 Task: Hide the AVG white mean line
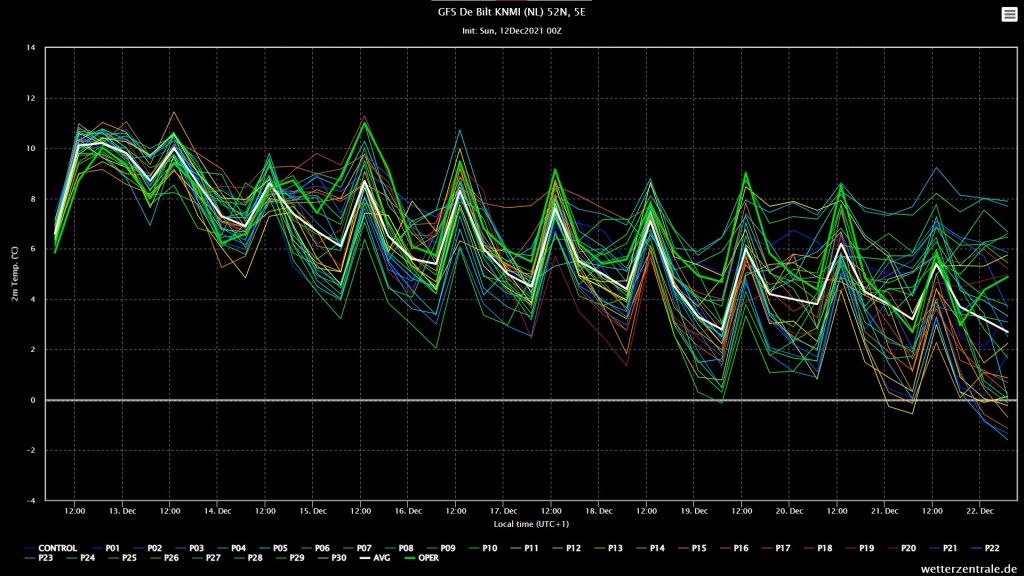click(x=374, y=558)
